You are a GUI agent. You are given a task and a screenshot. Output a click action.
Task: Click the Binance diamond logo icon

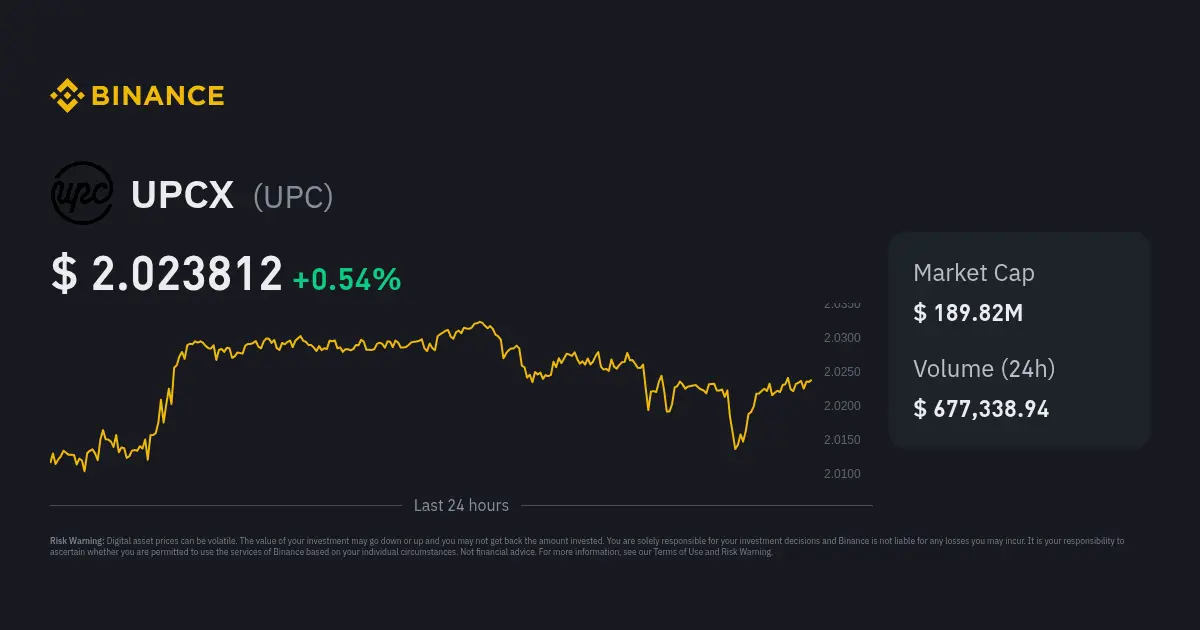click(67, 96)
